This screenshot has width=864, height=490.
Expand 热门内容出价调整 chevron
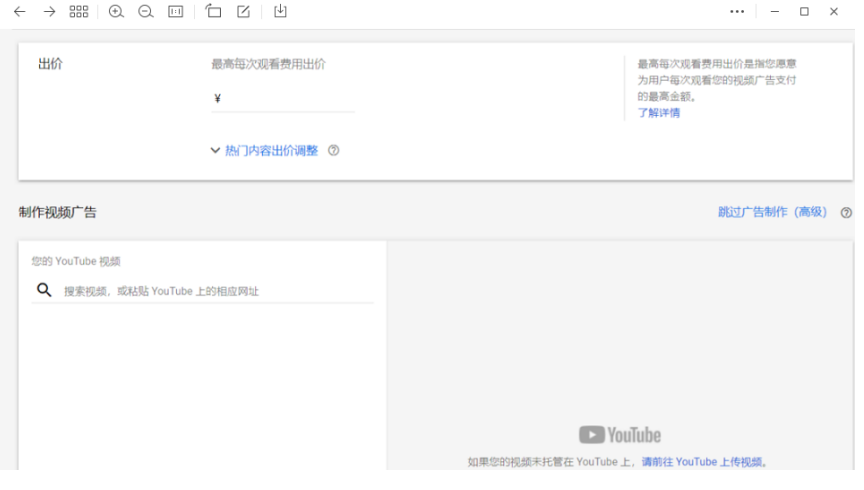215,150
